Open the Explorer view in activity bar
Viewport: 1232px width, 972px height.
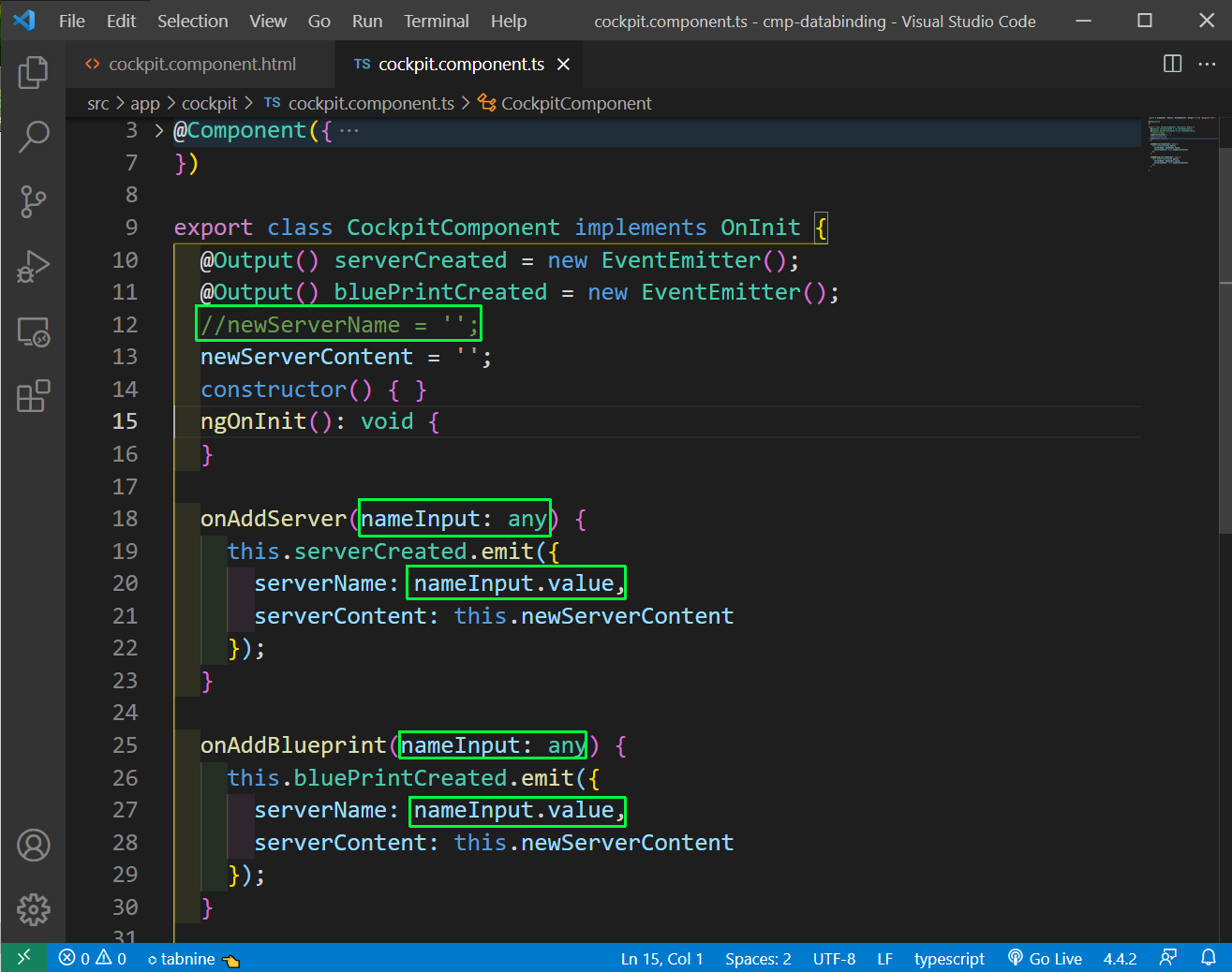(33, 72)
